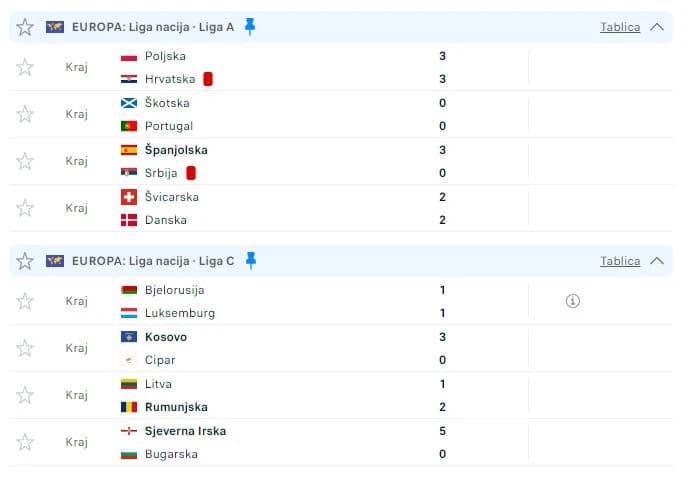Collapse the Liga A section with its chevron
The image size is (685, 477).
(x=657, y=27)
